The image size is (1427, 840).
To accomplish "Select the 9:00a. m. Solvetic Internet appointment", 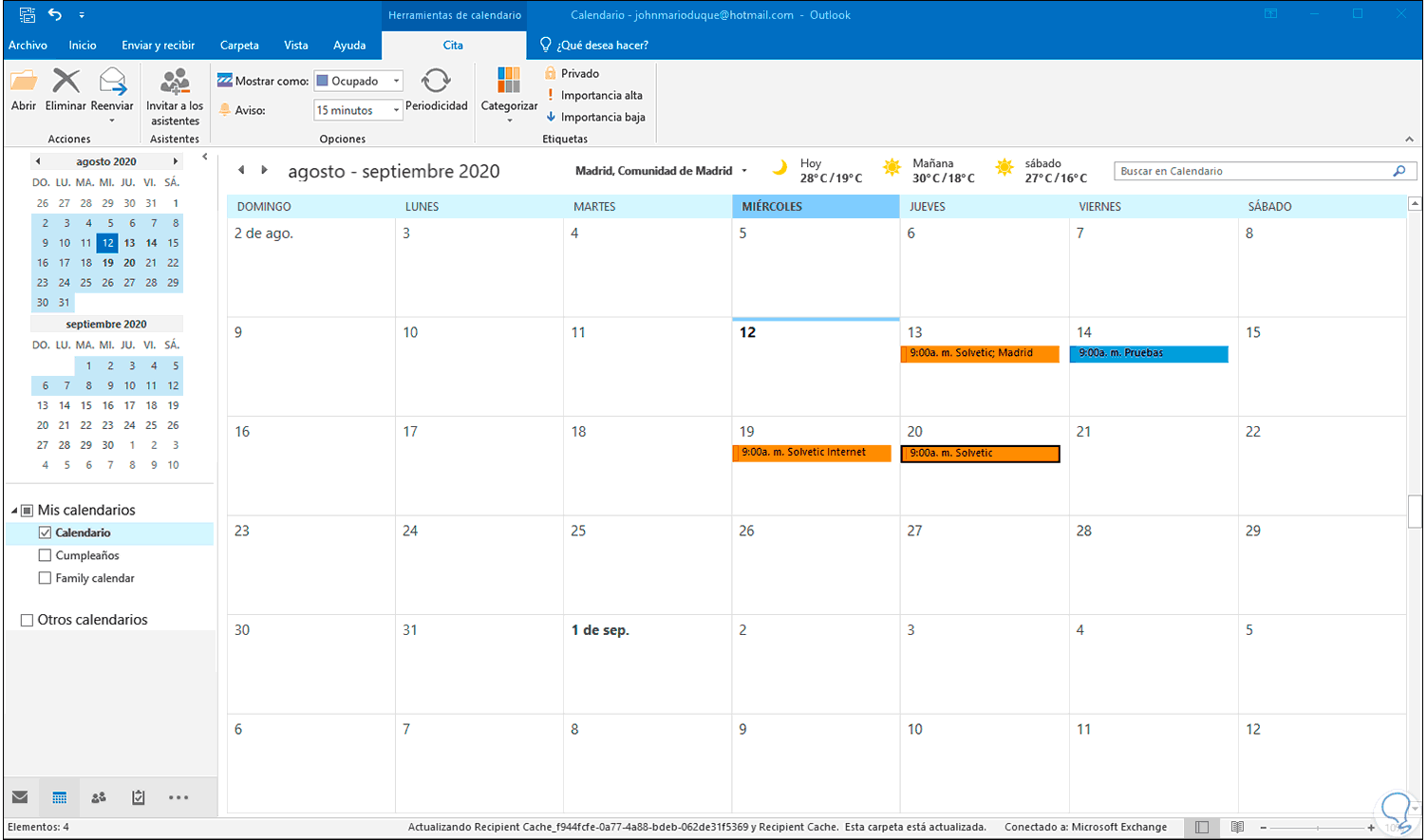I will (x=812, y=454).
